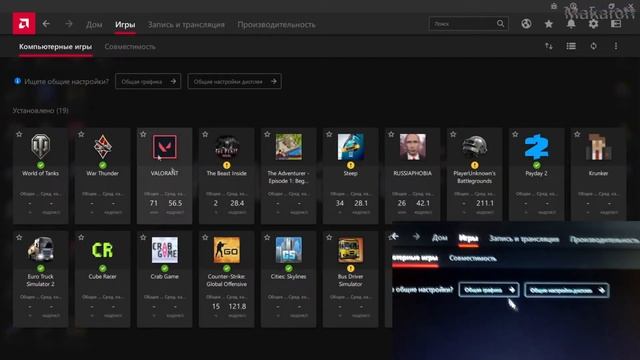Favorite Bus Driver Simulator star
The image size is (640, 360).
pos(329,238)
